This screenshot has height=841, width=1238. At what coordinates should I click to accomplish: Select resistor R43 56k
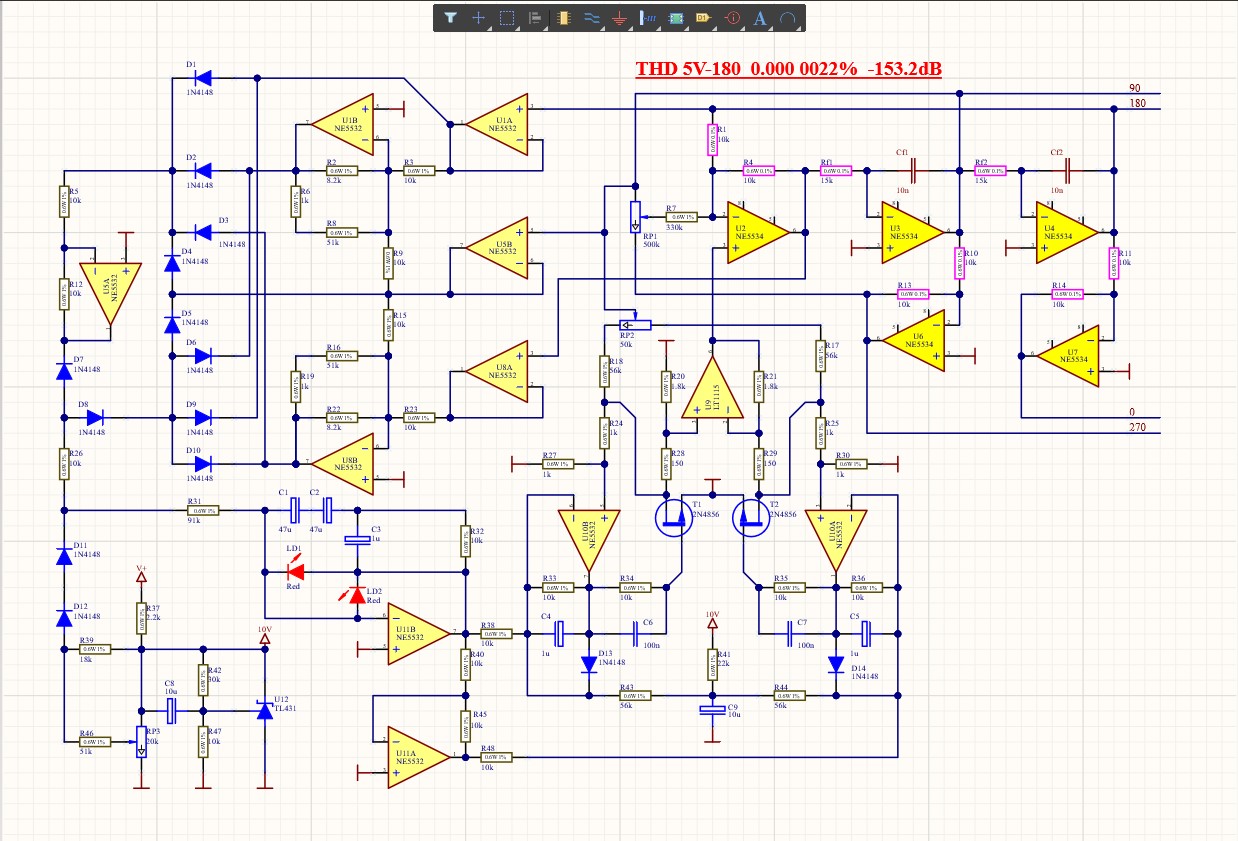635,695
